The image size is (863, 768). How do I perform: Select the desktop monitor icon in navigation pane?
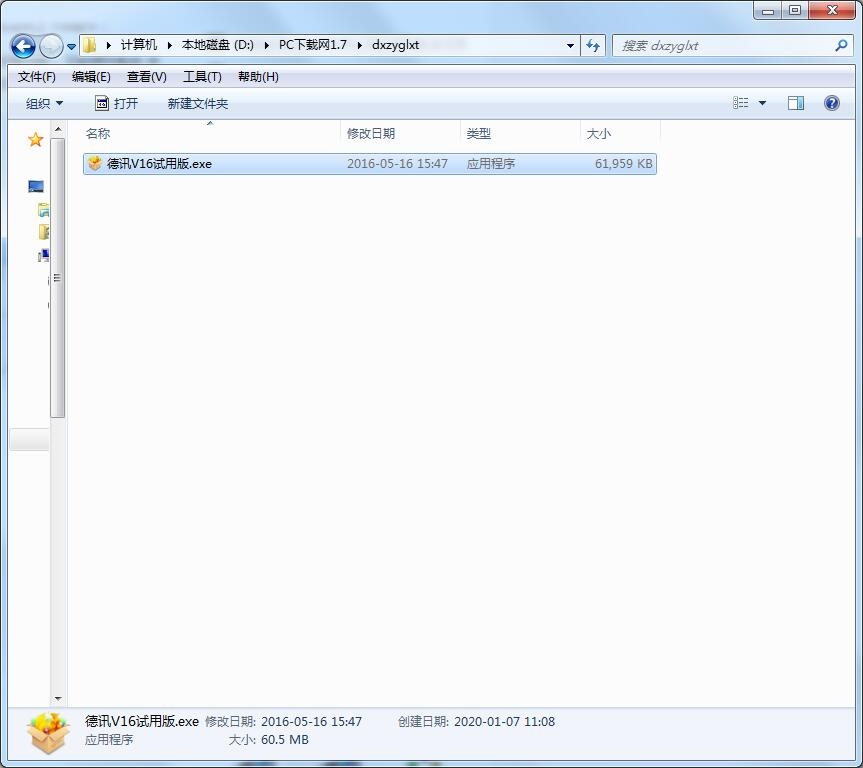36,187
